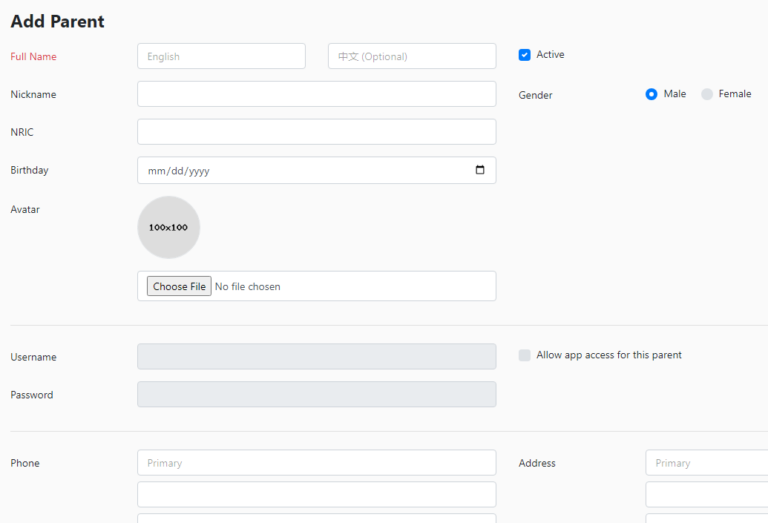Focus the English full name field
This screenshot has width=768, height=523.
(x=221, y=56)
